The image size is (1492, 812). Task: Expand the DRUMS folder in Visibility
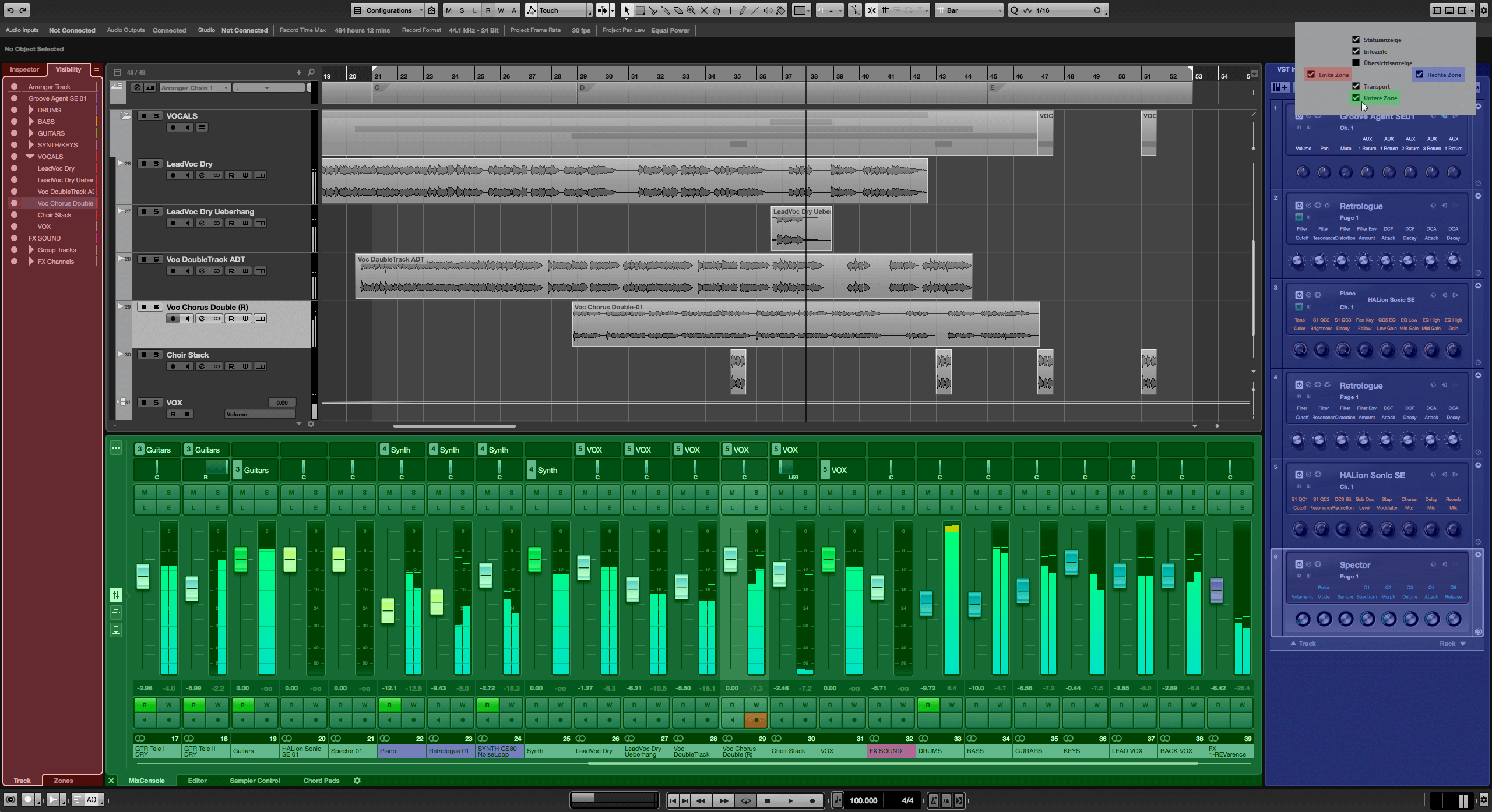click(x=31, y=110)
